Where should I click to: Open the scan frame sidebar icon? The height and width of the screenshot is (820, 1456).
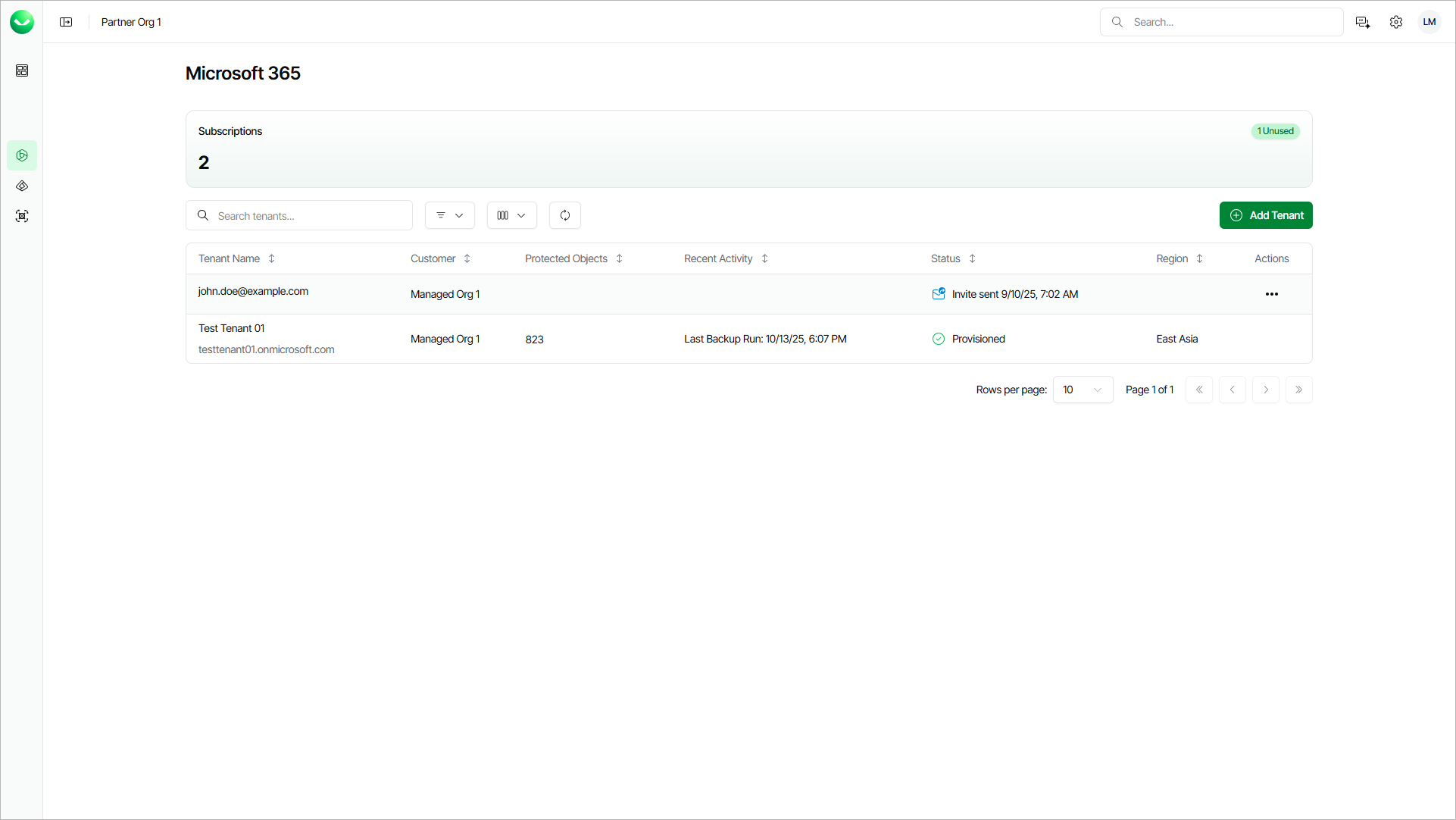click(22, 216)
